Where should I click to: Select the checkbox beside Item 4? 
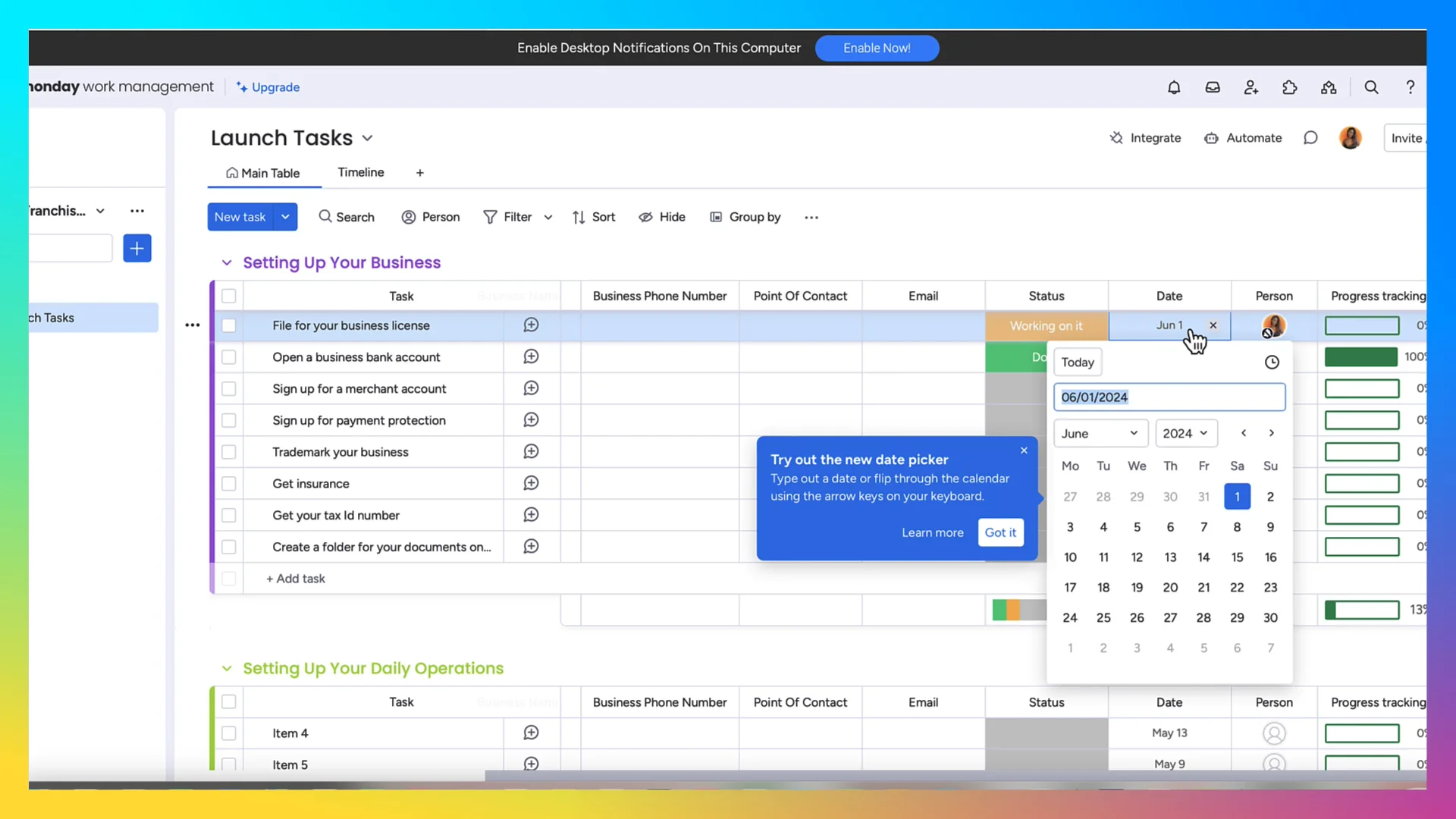228,733
